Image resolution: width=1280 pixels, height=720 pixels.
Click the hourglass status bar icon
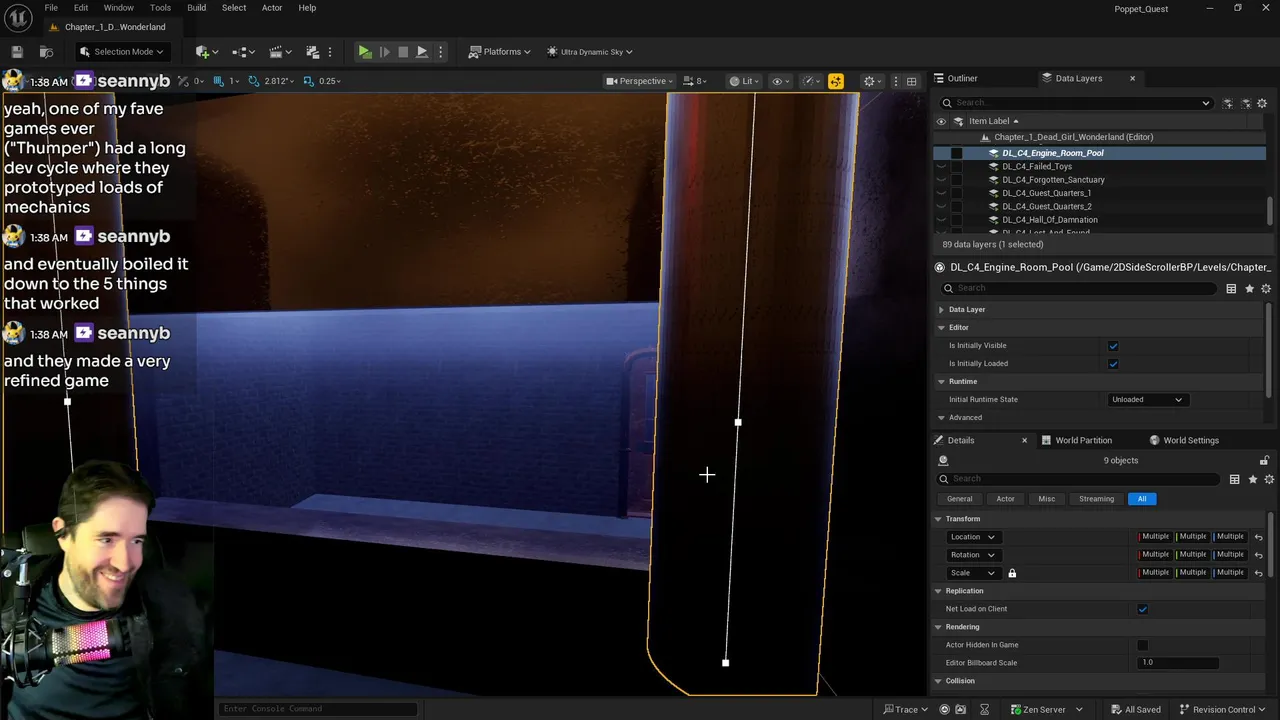pos(984,710)
